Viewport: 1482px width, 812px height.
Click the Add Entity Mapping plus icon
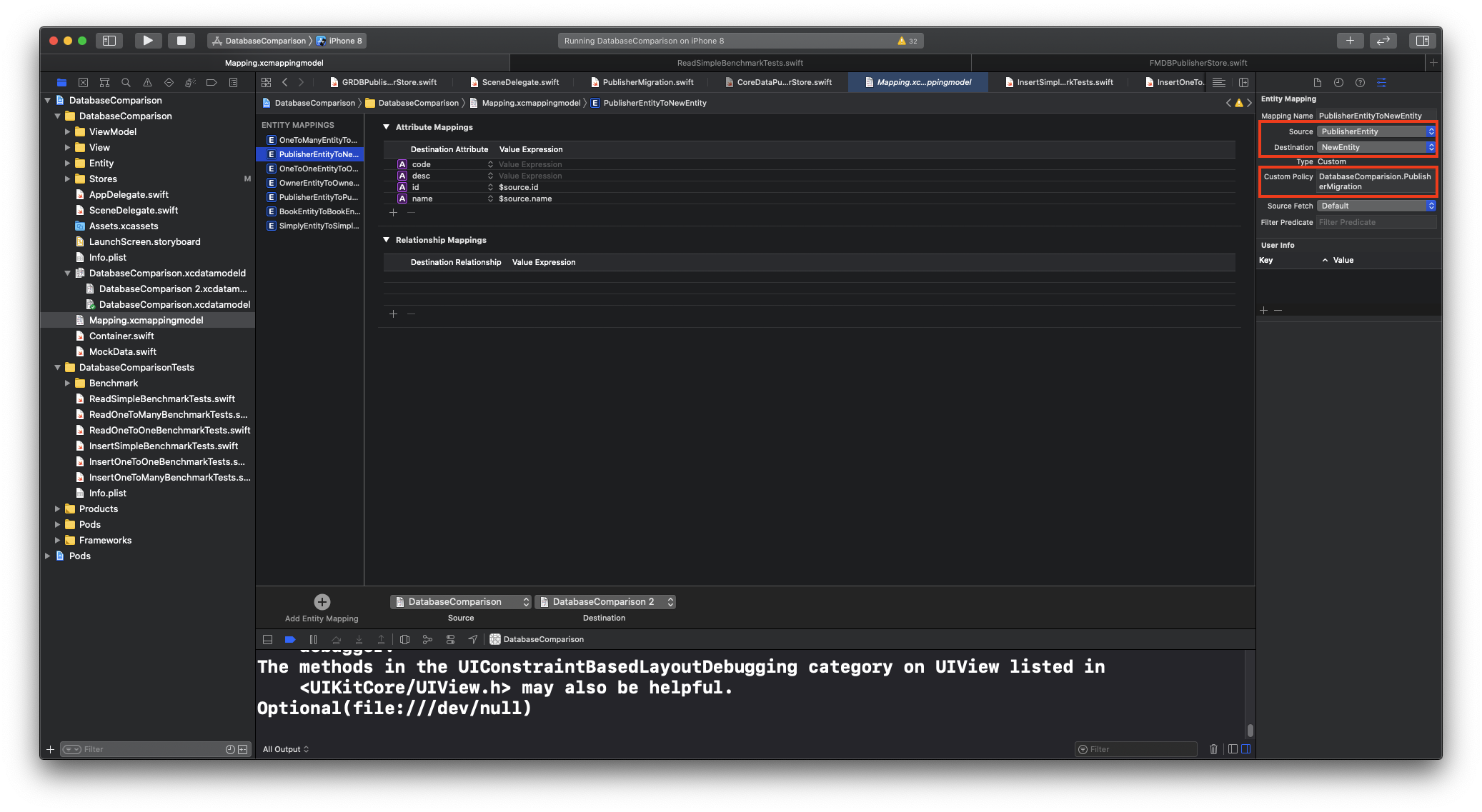[x=322, y=602]
